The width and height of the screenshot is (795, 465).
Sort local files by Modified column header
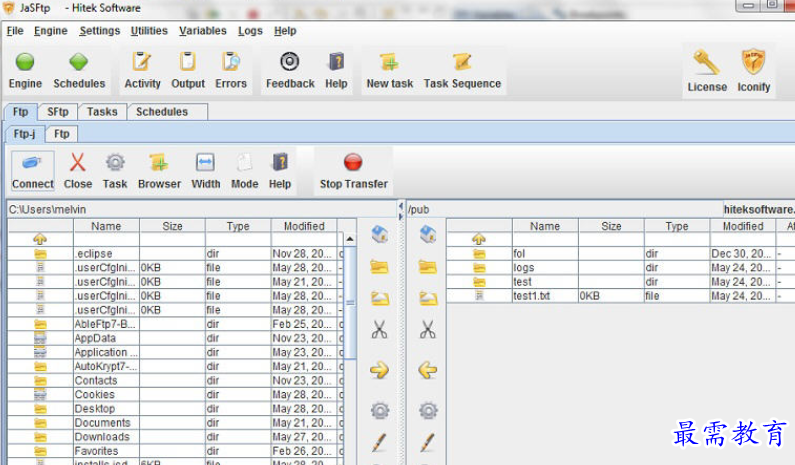304,226
